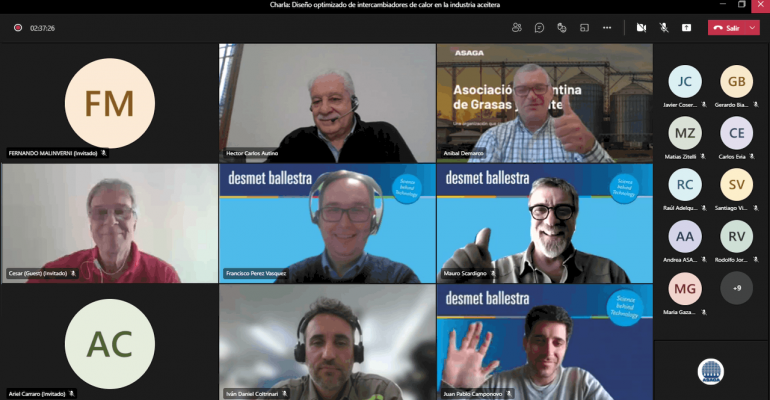Click the FM avatar of Fernando Malinverni

(109, 102)
